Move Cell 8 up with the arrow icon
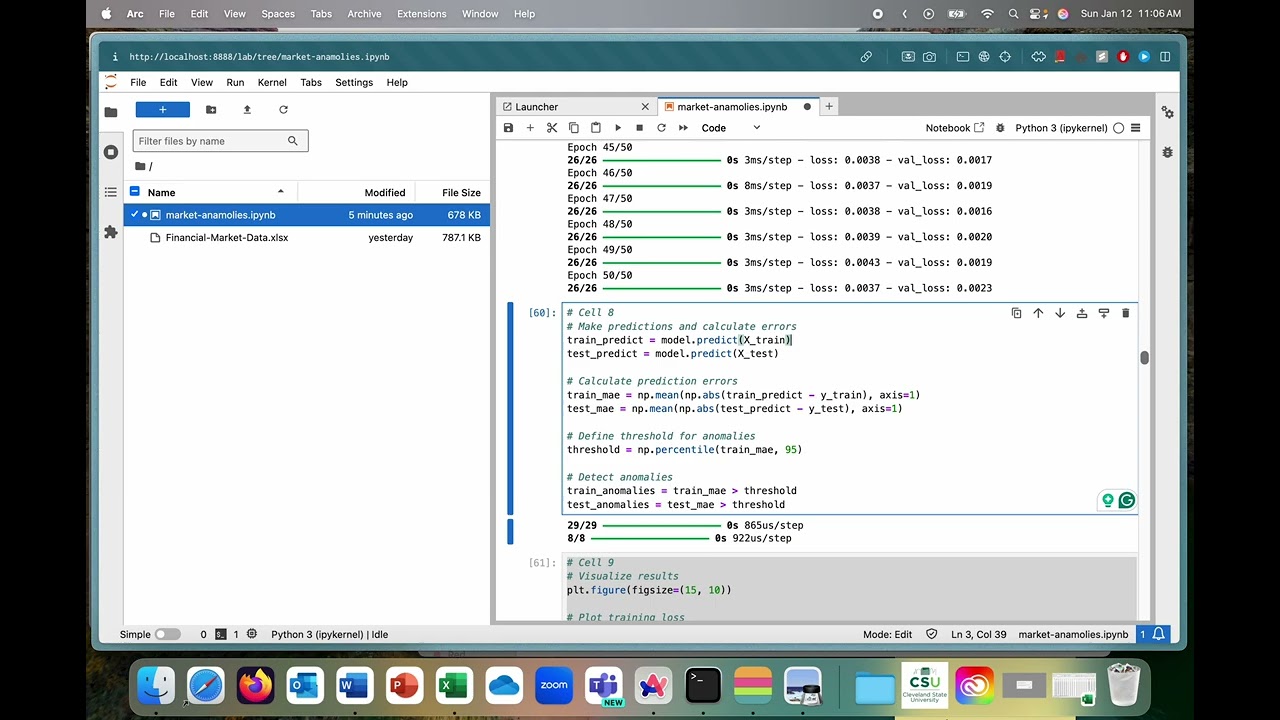Viewport: 1280px width, 720px height. pos(1038,313)
